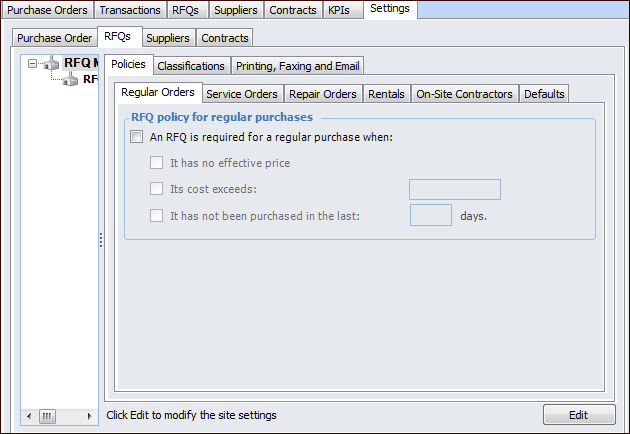Select the Regular Orders tab
The height and width of the screenshot is (434, 630).
tap(158, 92)
